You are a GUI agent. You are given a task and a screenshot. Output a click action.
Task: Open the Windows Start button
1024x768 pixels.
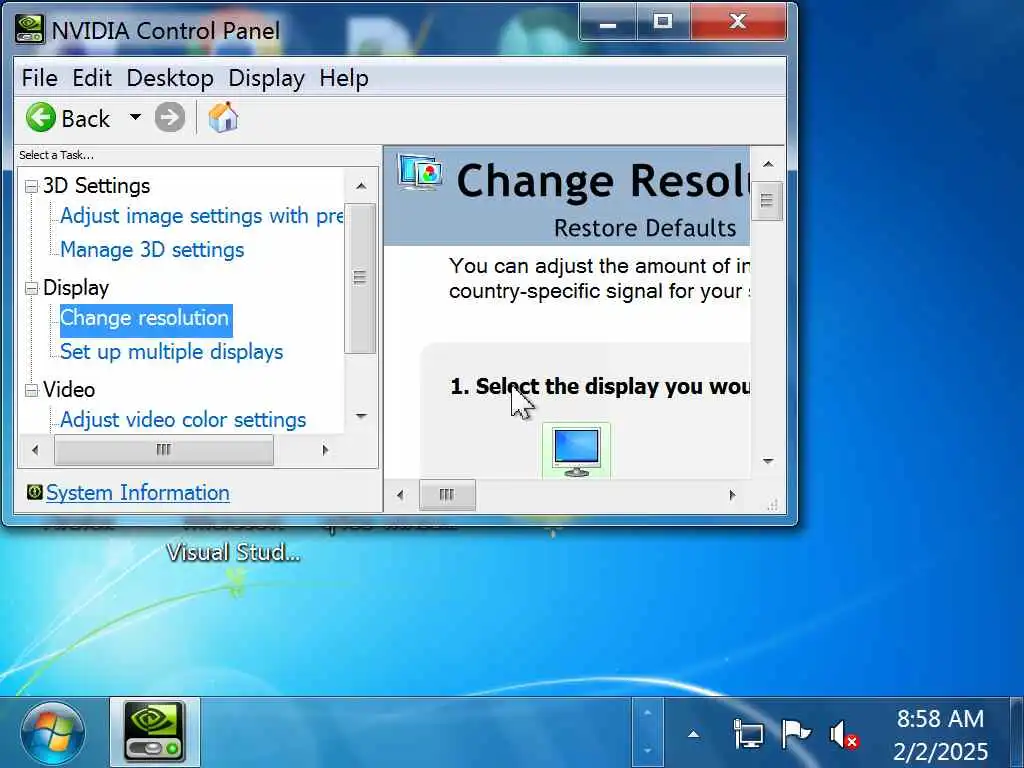[x=52, y=733]
